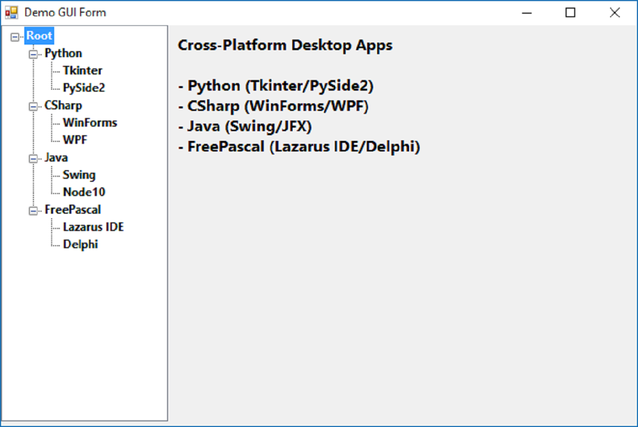
Task: Select the Delphi tree item
Action: coord(80,245)
